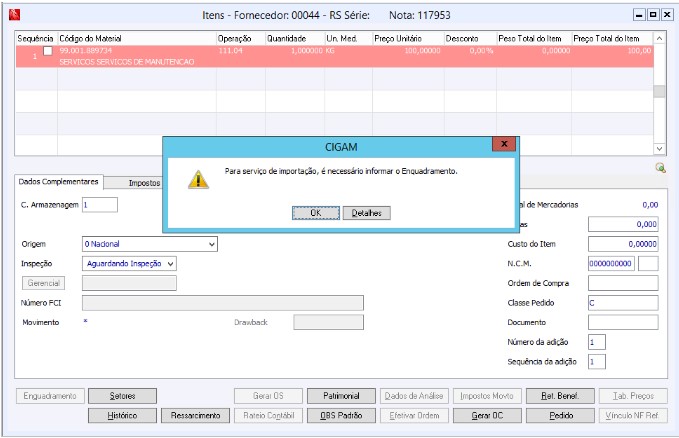This screenshot has height=438, width=679.
Task: Click the Sequência da adição field
Action: tap(597, 361)
